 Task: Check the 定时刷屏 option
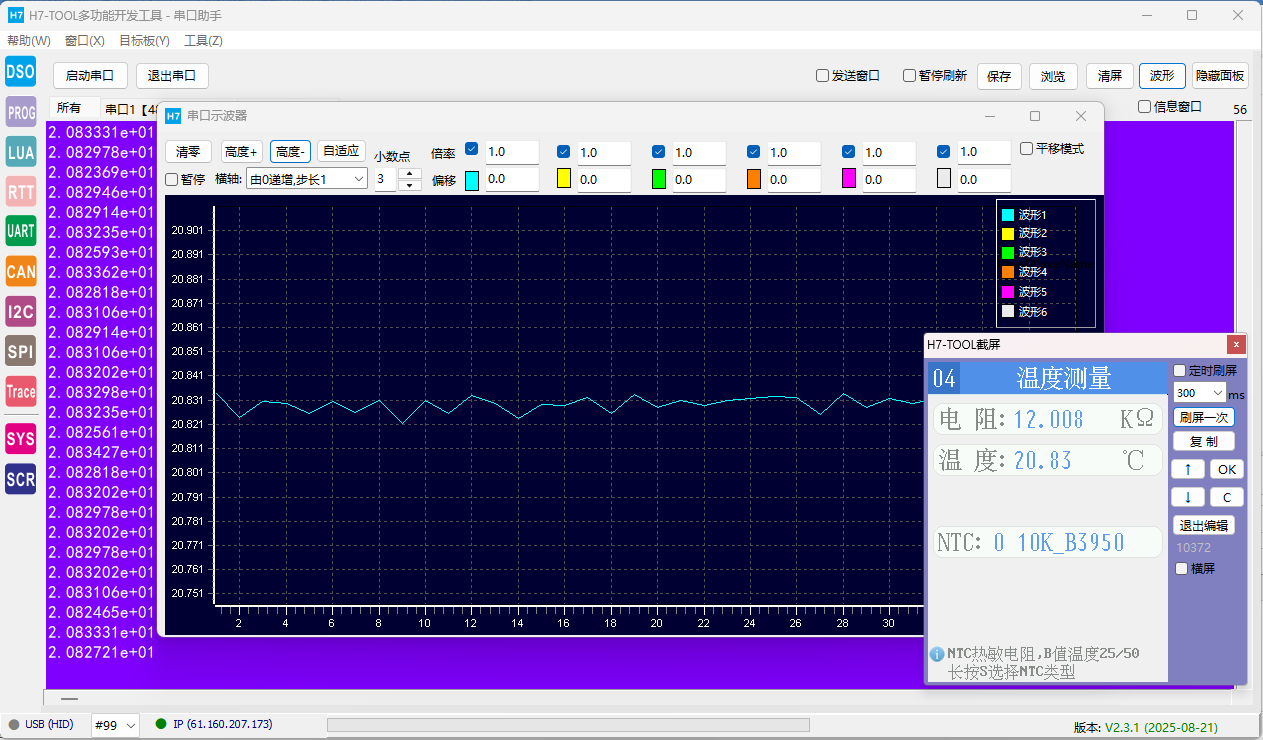(1180, 371)
